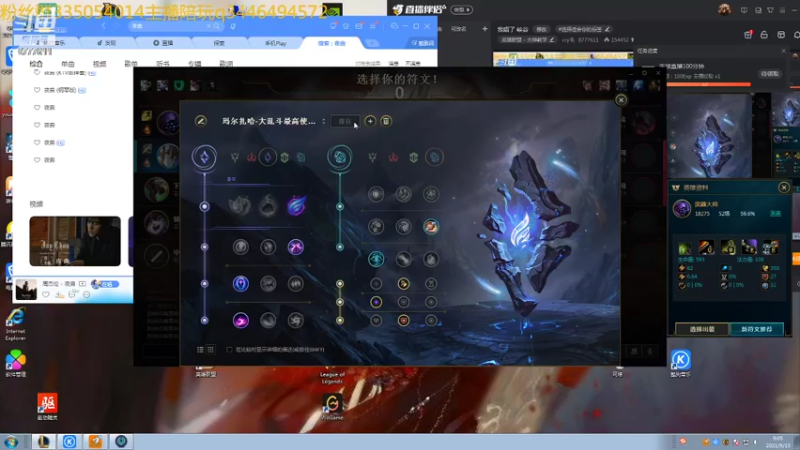The height and width of the screenshot is (450, 800).
Task: Click 选择出装 button in champion panel
Action: (703, 329)
